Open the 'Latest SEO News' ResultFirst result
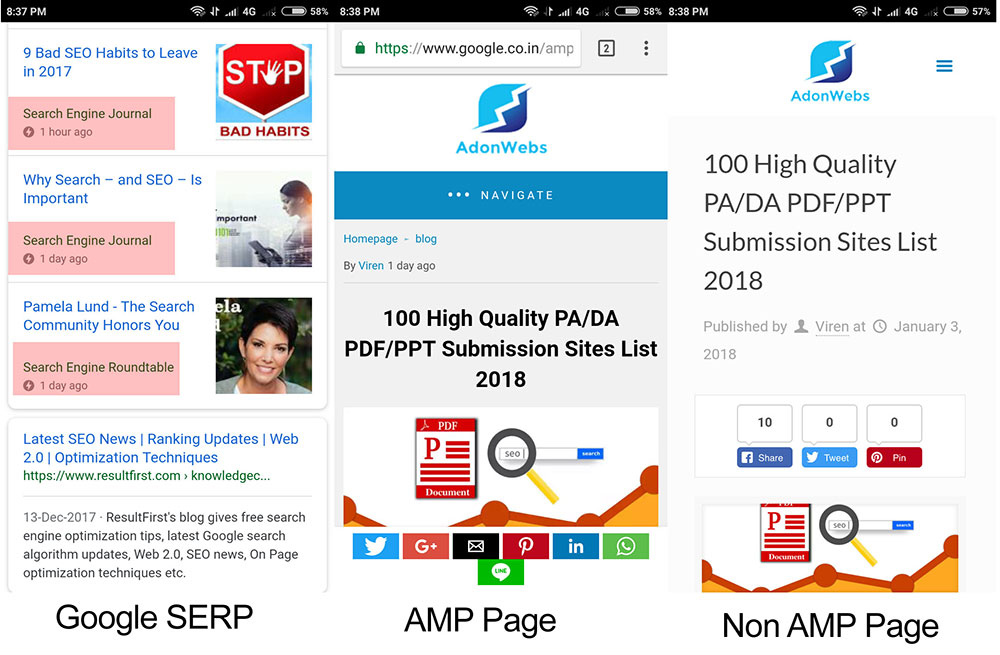The width and height of the screenshot is (1000, 655). coord(161,448)
